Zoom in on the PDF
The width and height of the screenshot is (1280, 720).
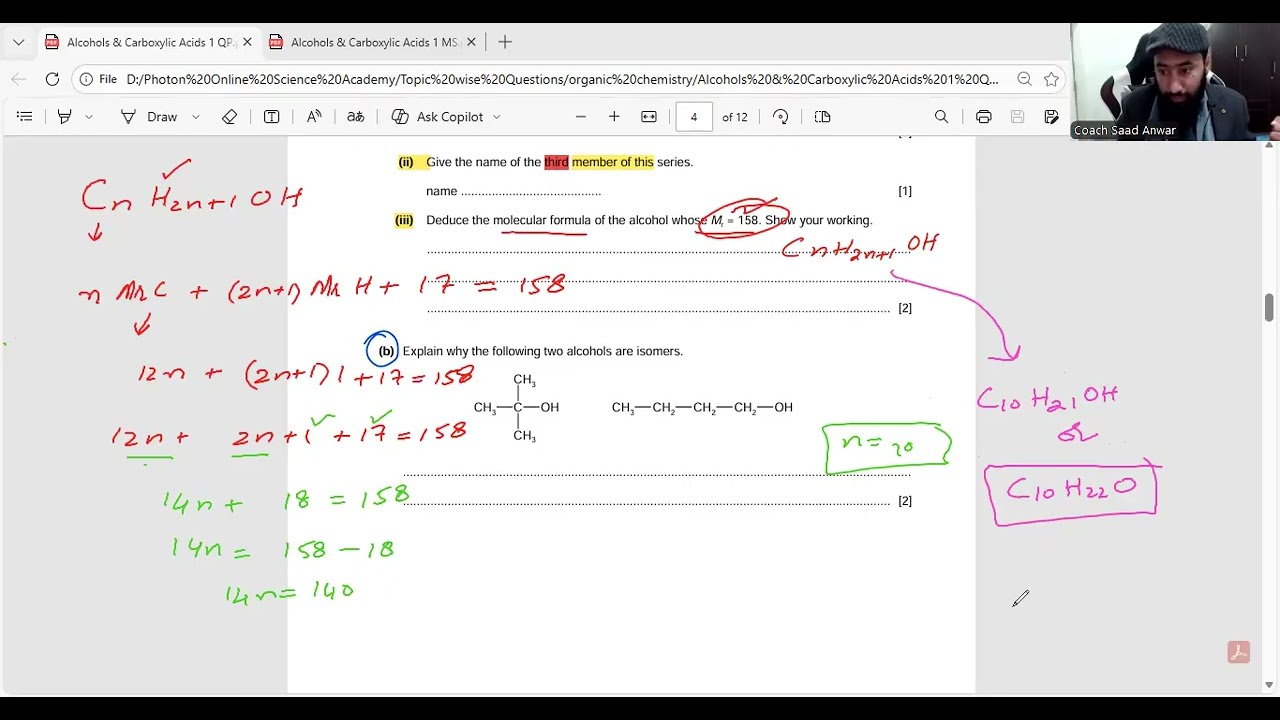614,117
